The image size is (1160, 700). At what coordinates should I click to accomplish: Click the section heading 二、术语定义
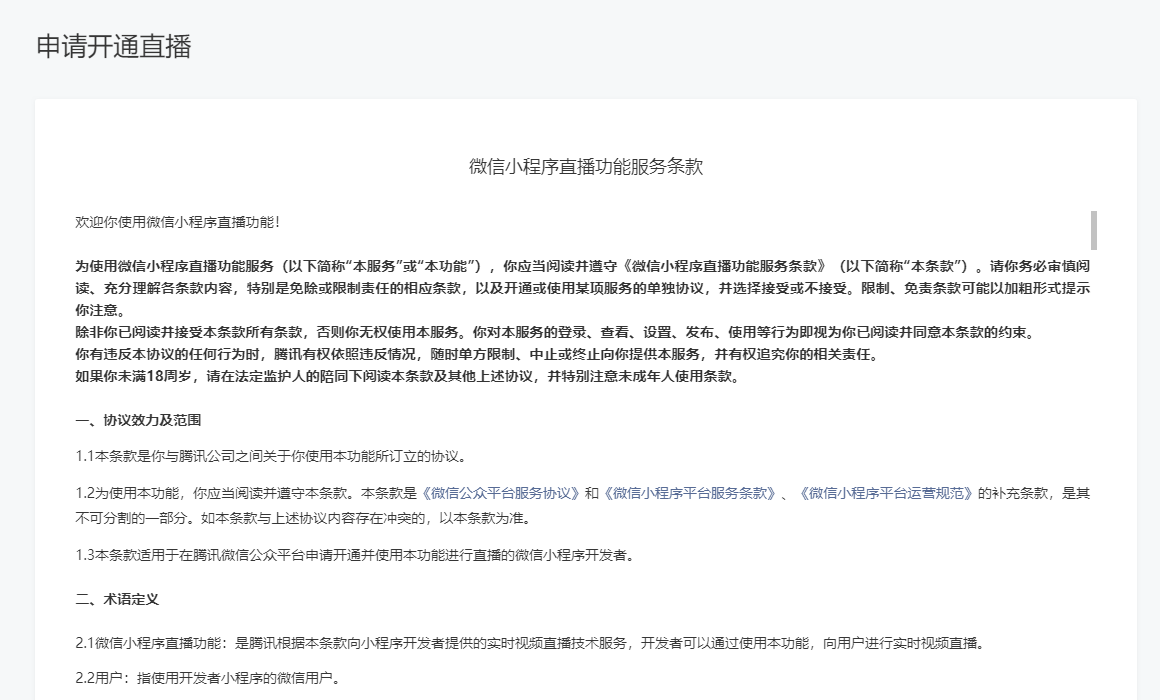117,599
